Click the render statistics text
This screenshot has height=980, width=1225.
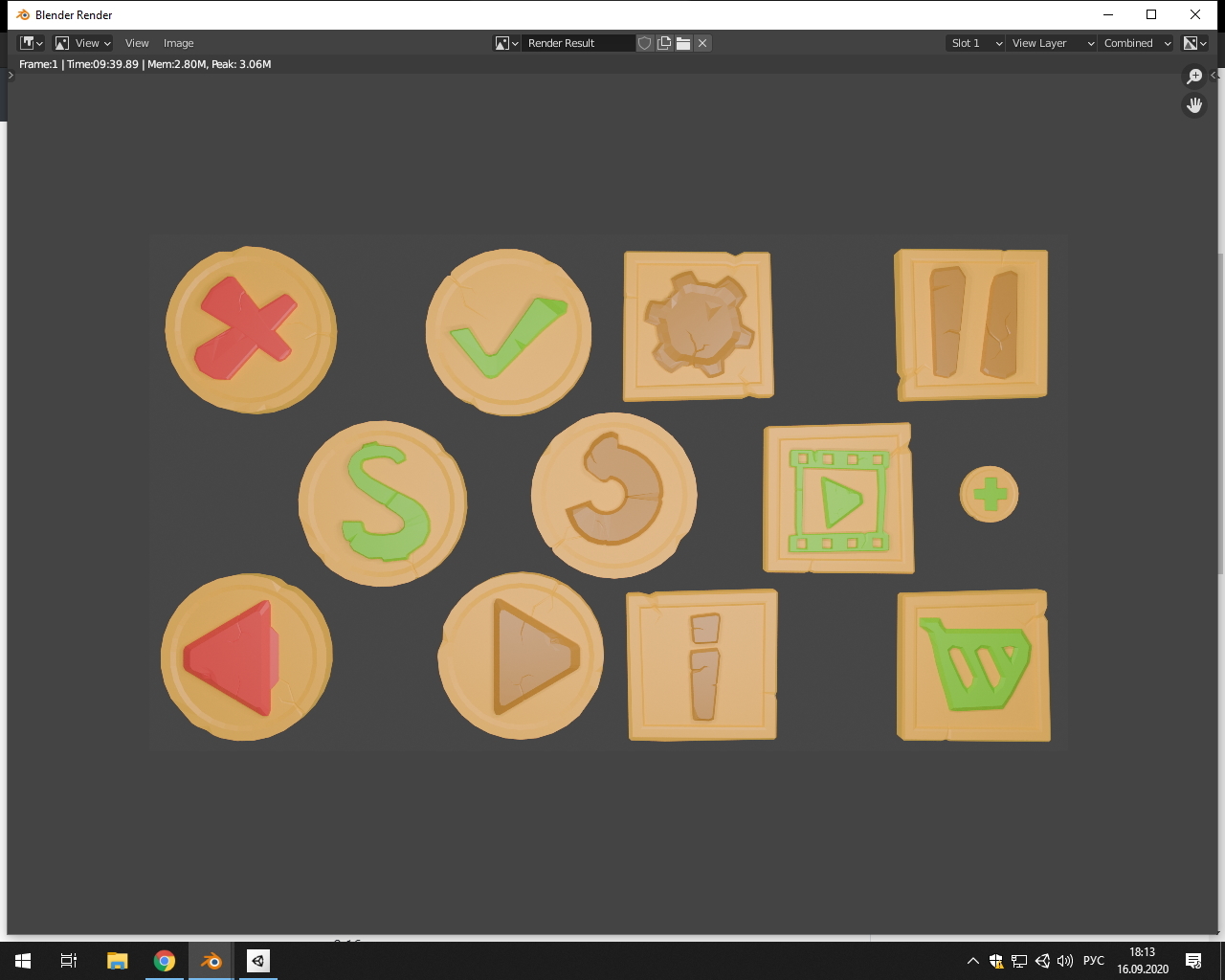(x=145, y=64)
